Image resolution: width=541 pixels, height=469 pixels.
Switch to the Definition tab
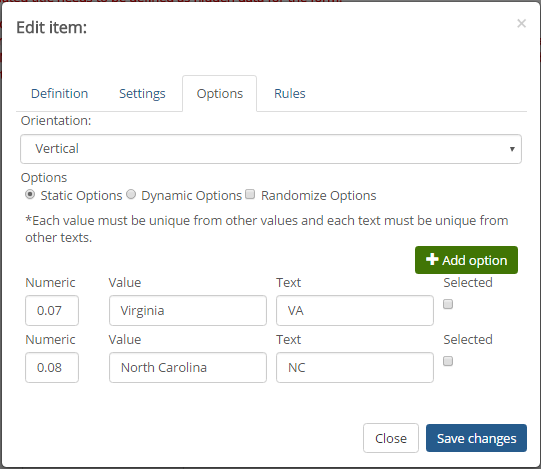(59, 94)
